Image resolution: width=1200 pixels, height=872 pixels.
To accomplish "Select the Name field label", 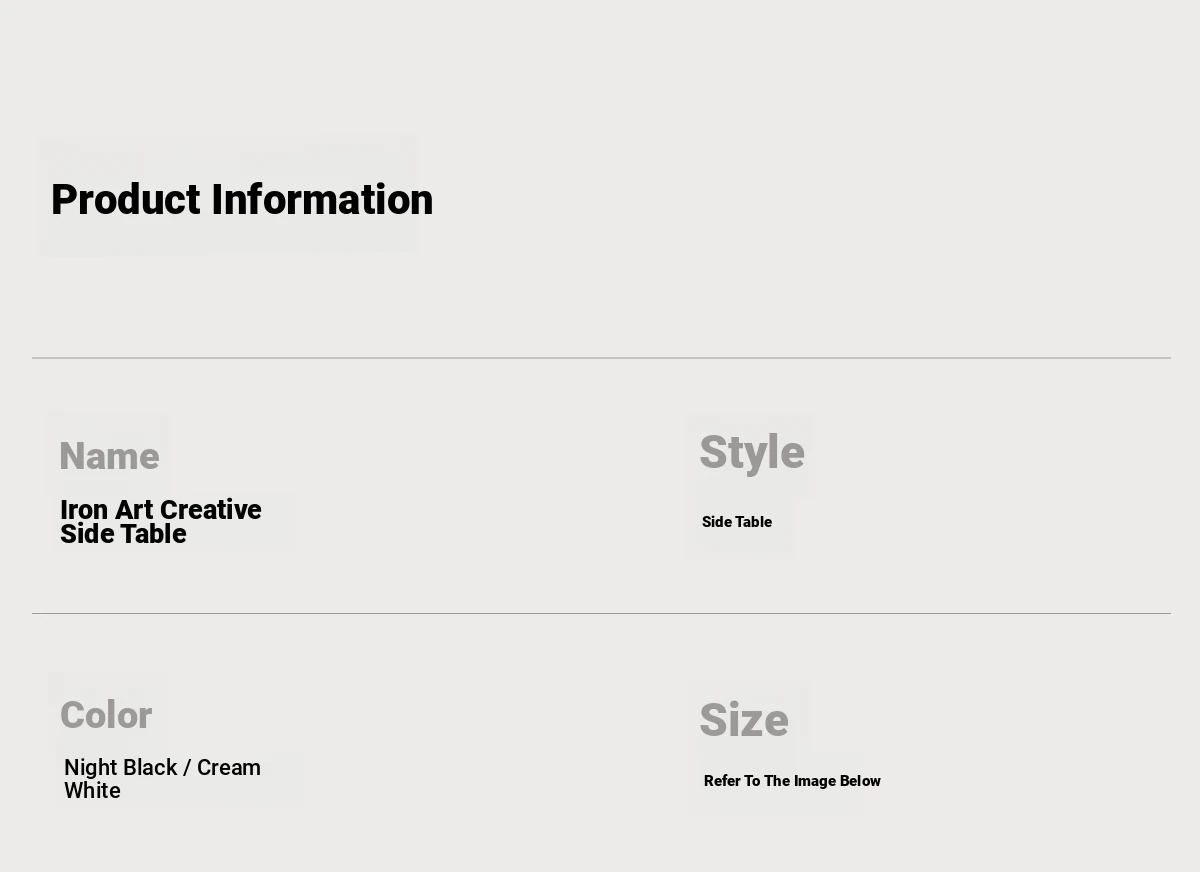I will pos(109,457).
